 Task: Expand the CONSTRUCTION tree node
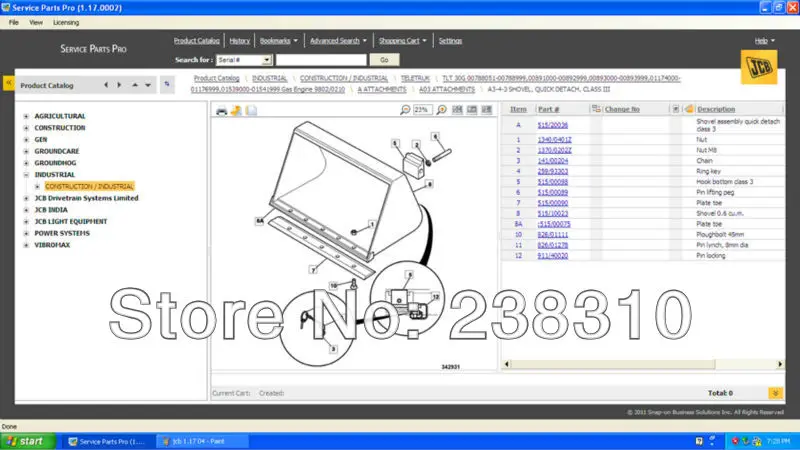(26, 128)
